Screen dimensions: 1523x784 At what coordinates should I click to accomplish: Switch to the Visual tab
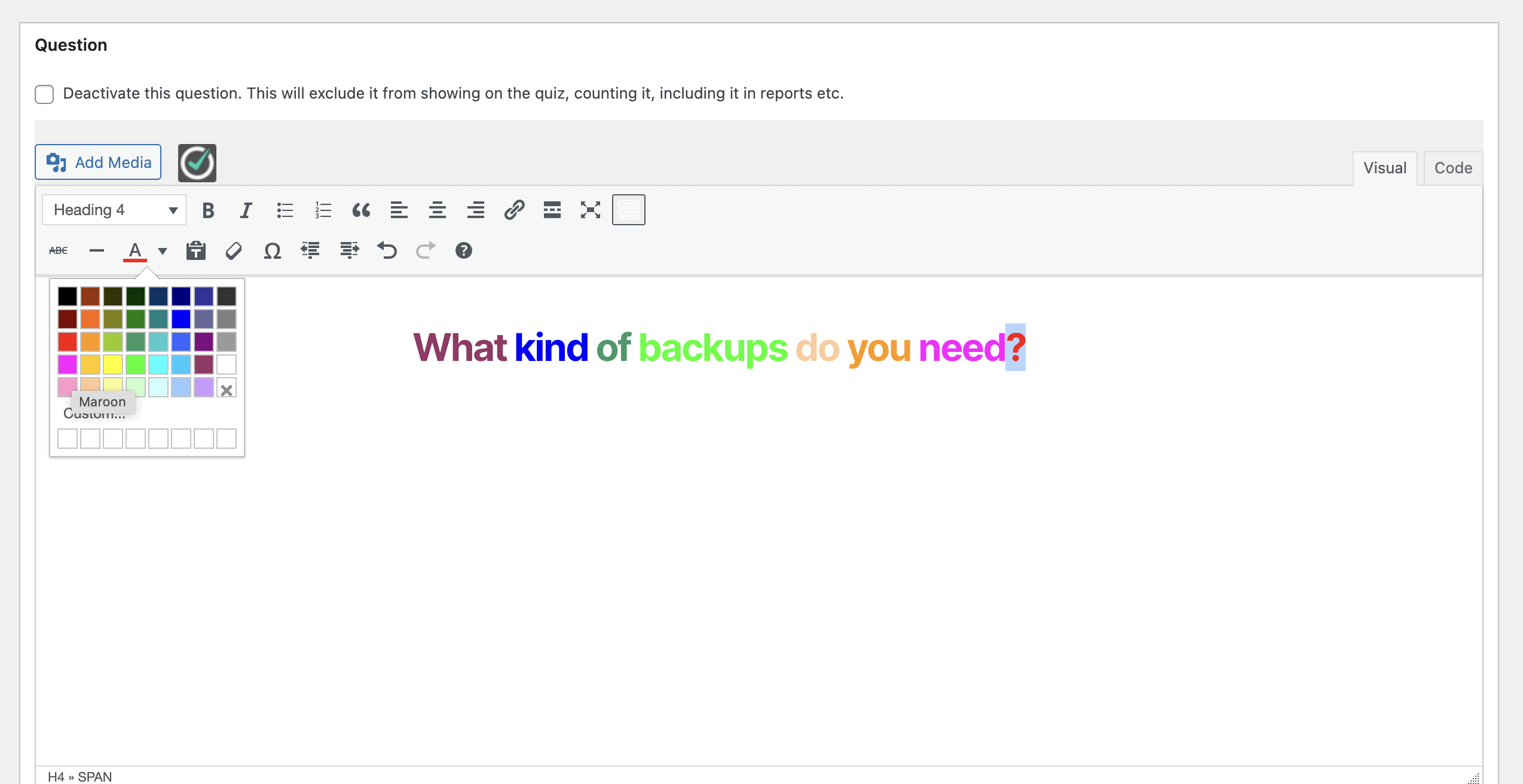coord(1385,169)
